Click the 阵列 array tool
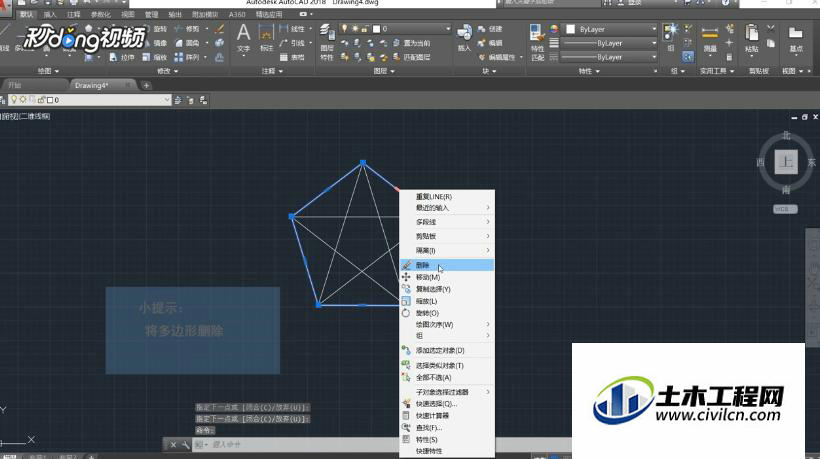The height and width of the screenshot is (459, 820). click(187, 57)
